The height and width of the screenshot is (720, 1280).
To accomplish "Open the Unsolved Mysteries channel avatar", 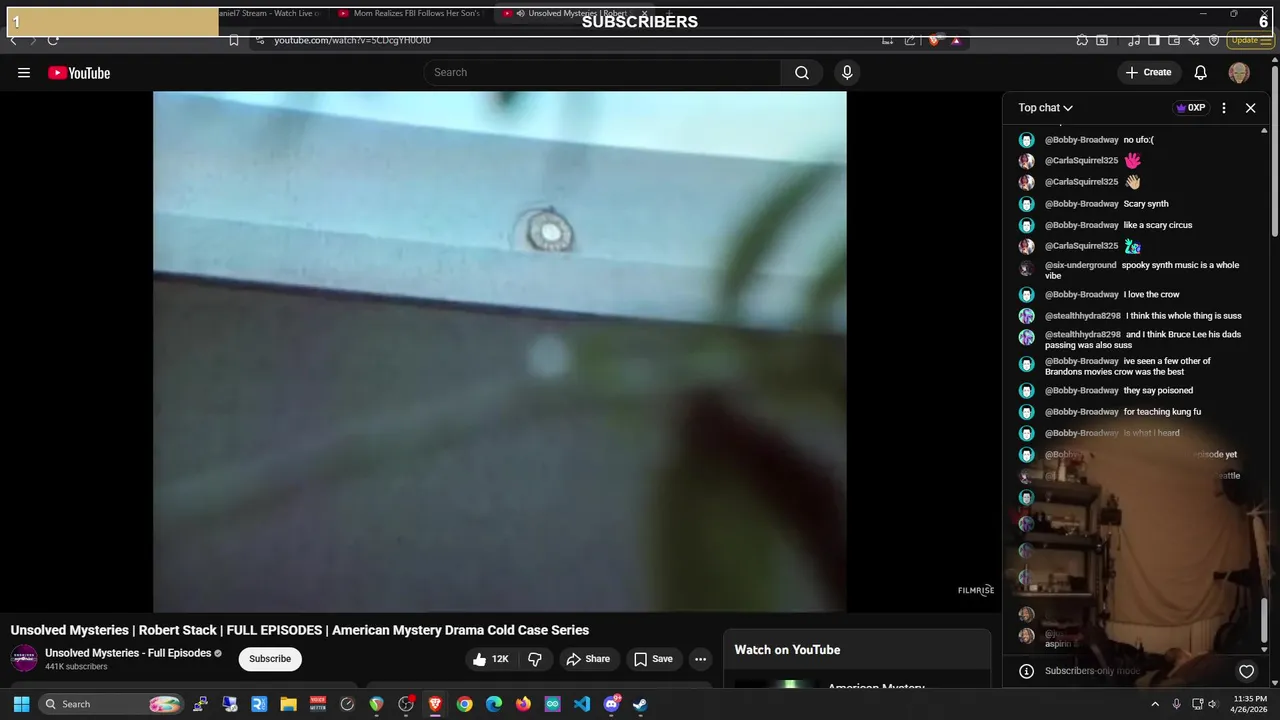I will click(24, 658).
